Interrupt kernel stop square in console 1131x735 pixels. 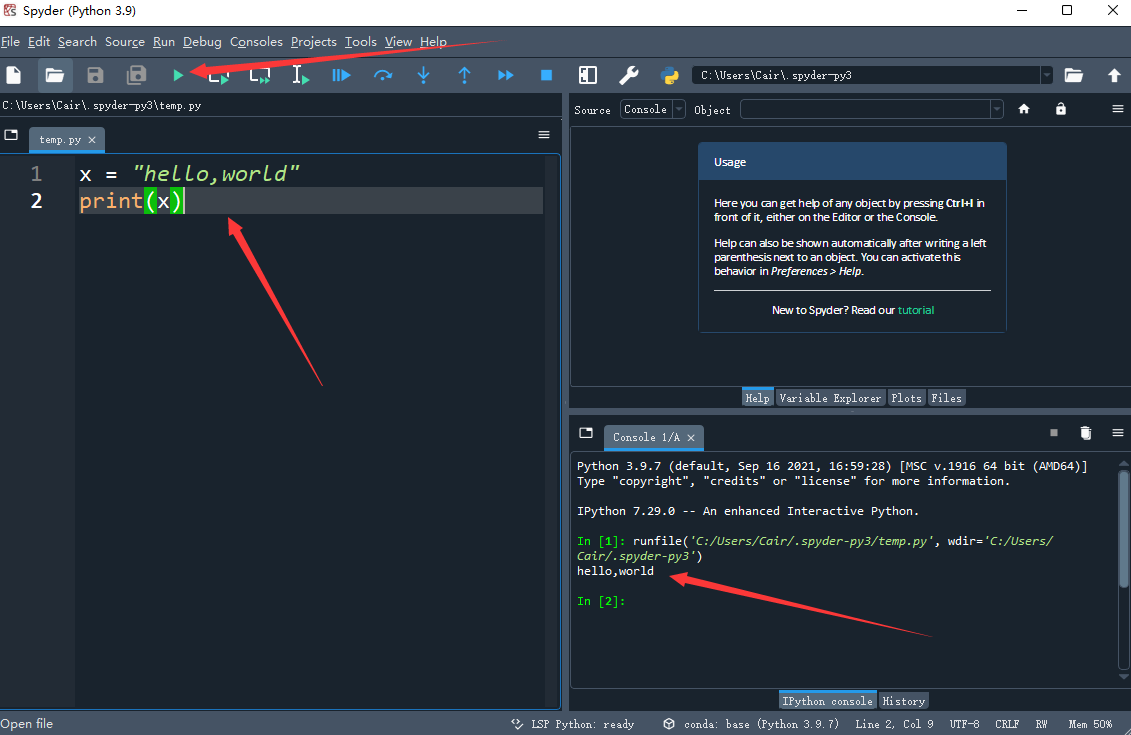[1054, 433]
